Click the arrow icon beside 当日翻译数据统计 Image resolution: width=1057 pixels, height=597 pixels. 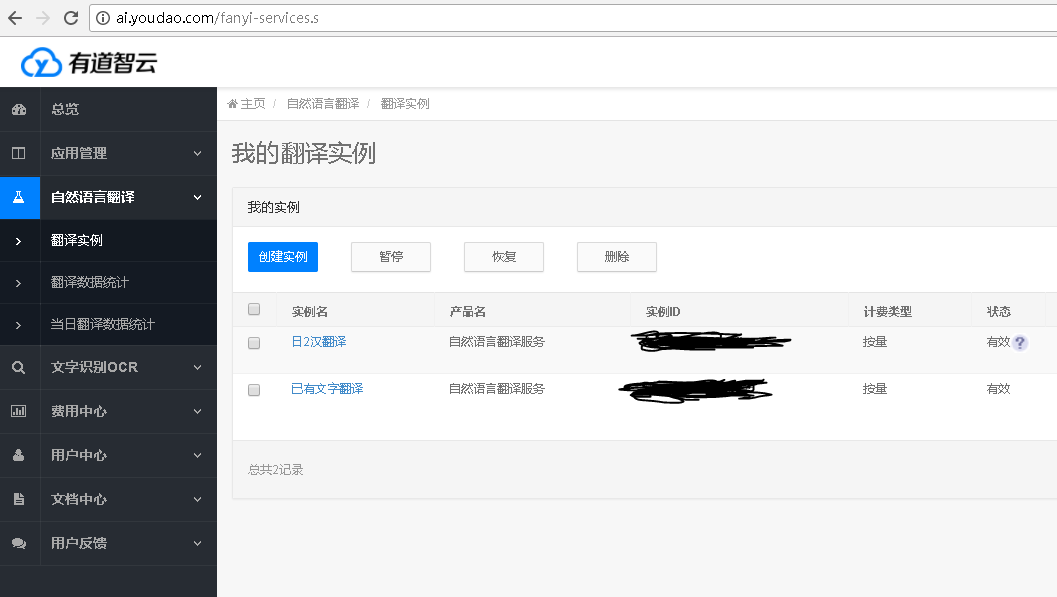click(x=19, y=325)
